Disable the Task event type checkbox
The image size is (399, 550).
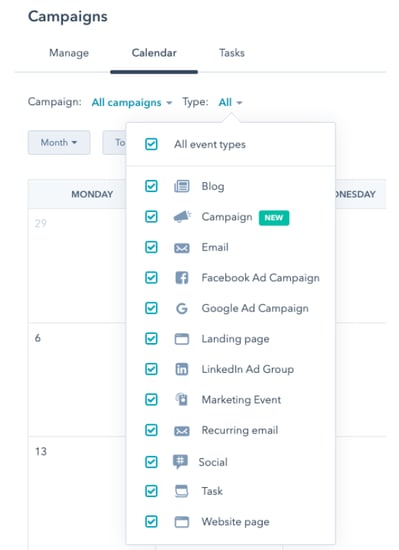pos(151,491)
